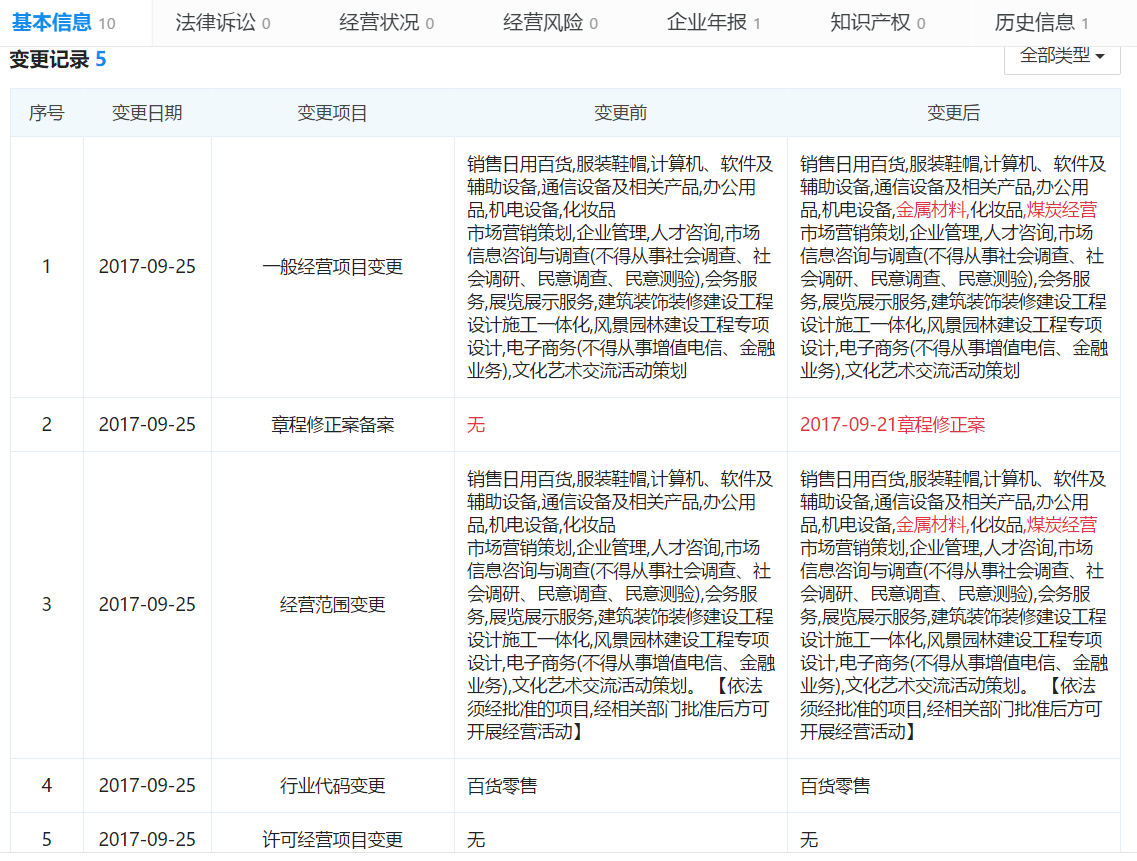Screen dimensions: 1137x861
Task: Switch to the 法律诉讼 tab
Action: (223, 23)
